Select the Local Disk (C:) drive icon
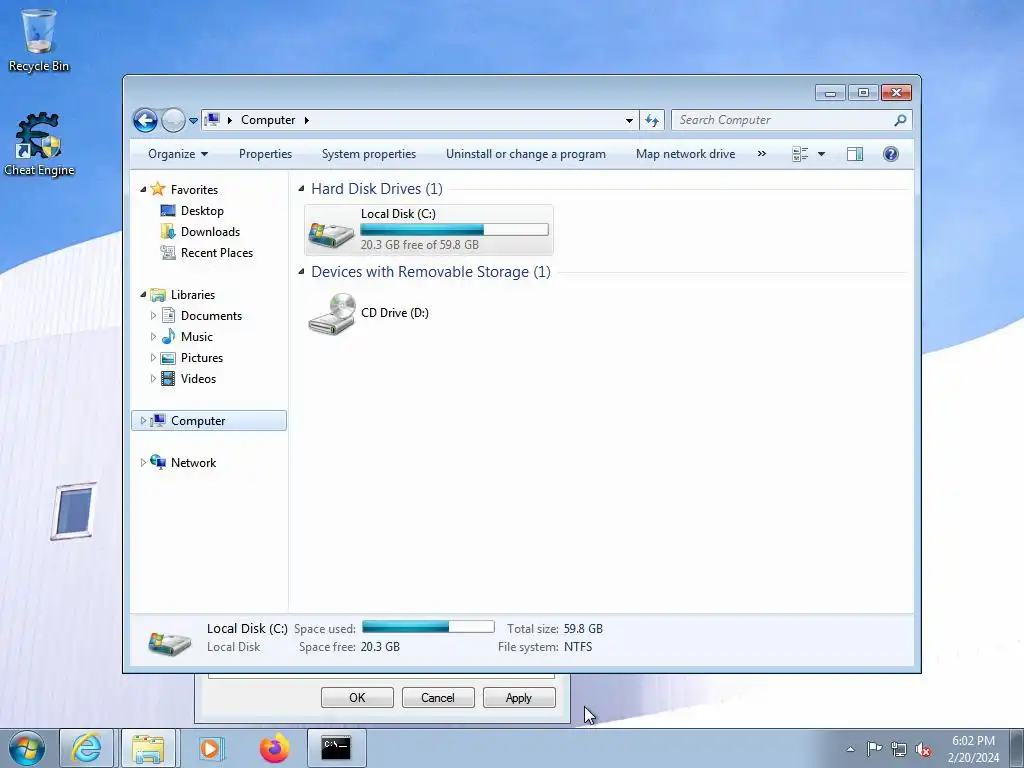The height and width of the screenshot is (768, 1024). (x=331, y=234)
